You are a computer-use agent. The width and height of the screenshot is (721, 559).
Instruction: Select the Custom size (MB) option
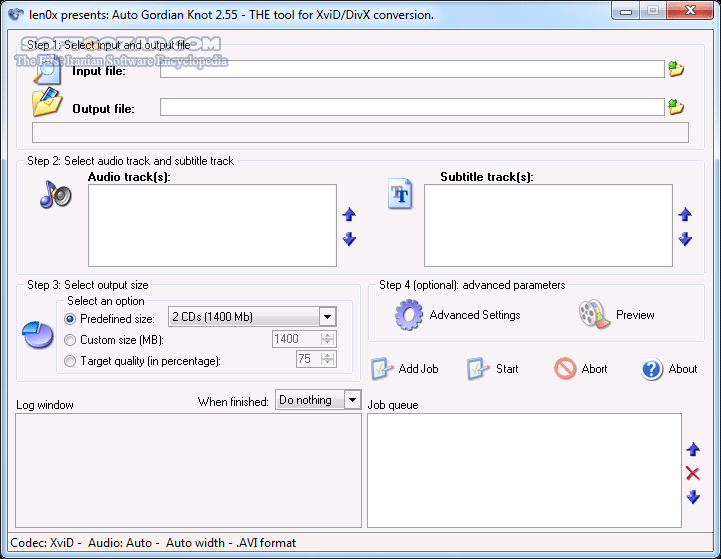click(70, 339)
